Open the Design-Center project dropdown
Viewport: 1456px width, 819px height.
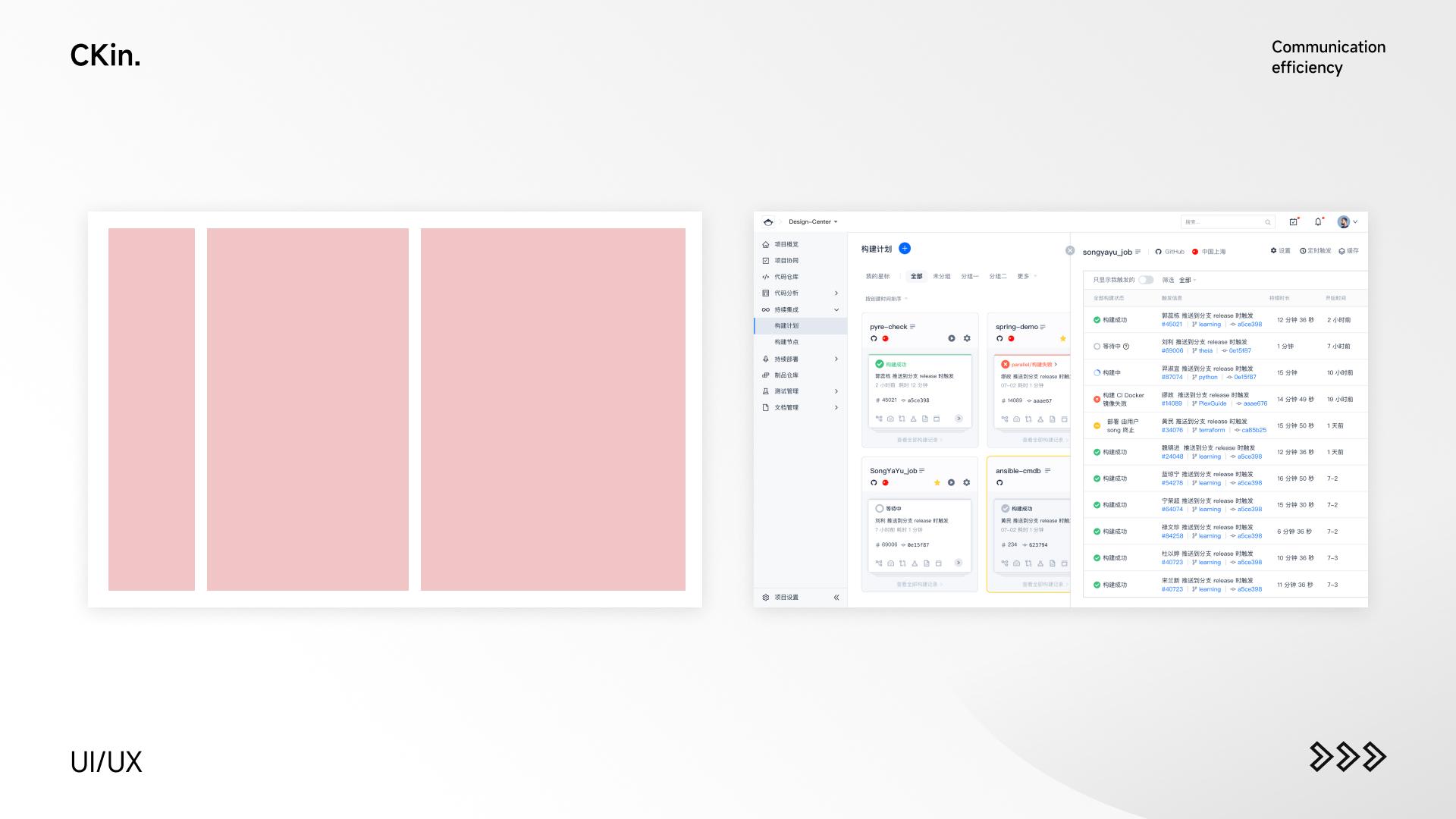[813, 221]
